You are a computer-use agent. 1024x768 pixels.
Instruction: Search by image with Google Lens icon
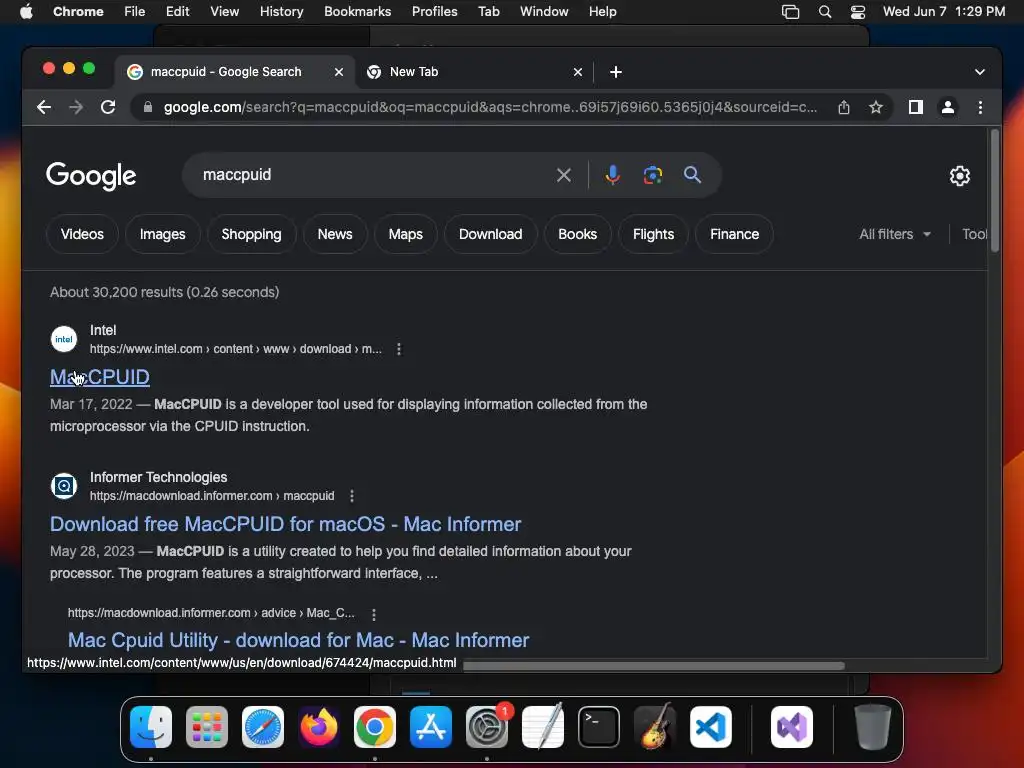652,175
